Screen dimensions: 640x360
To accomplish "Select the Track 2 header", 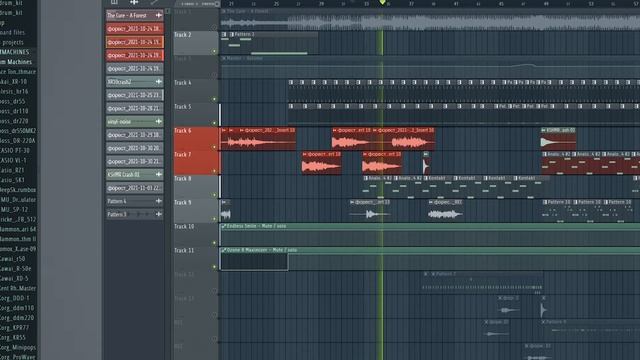I will [196, 43].
